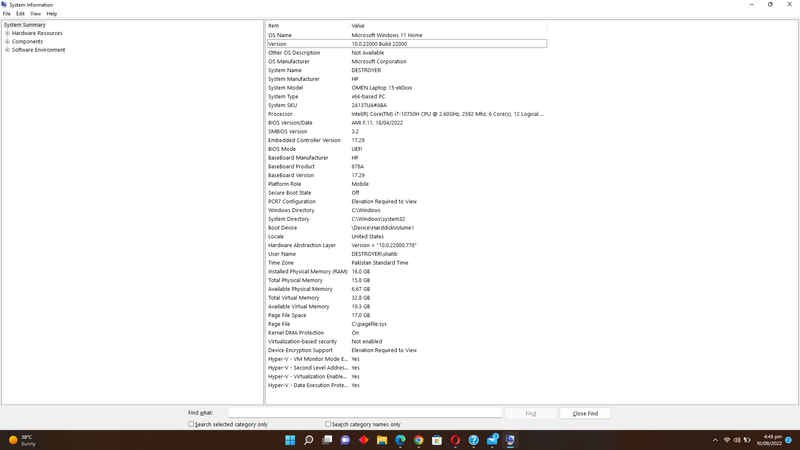Select Software Environment tree item
The width and height of the screenshot is (800, 450).
[39, 50]
